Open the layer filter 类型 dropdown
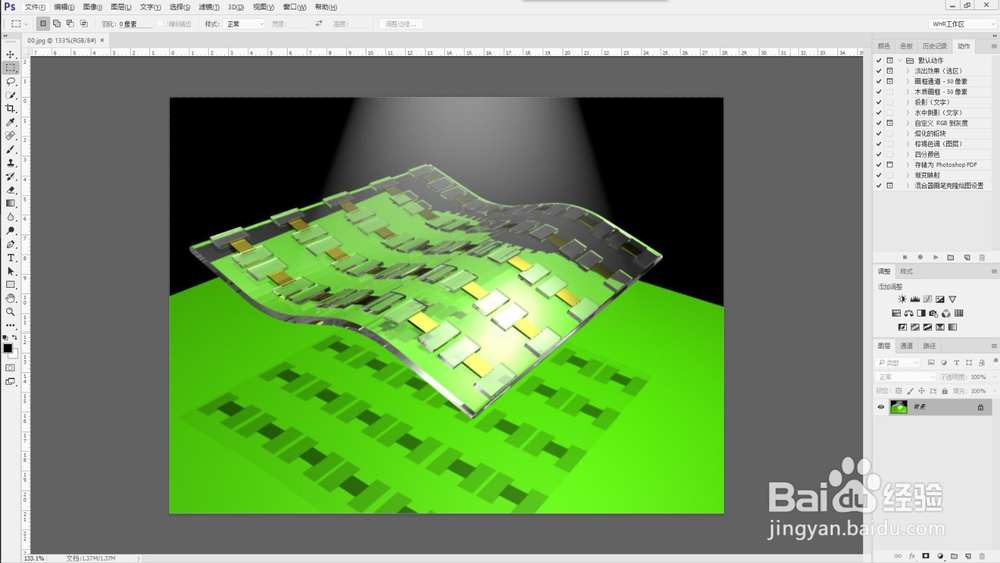This screenshot has height=563, width=1000. tap(898, 362)
